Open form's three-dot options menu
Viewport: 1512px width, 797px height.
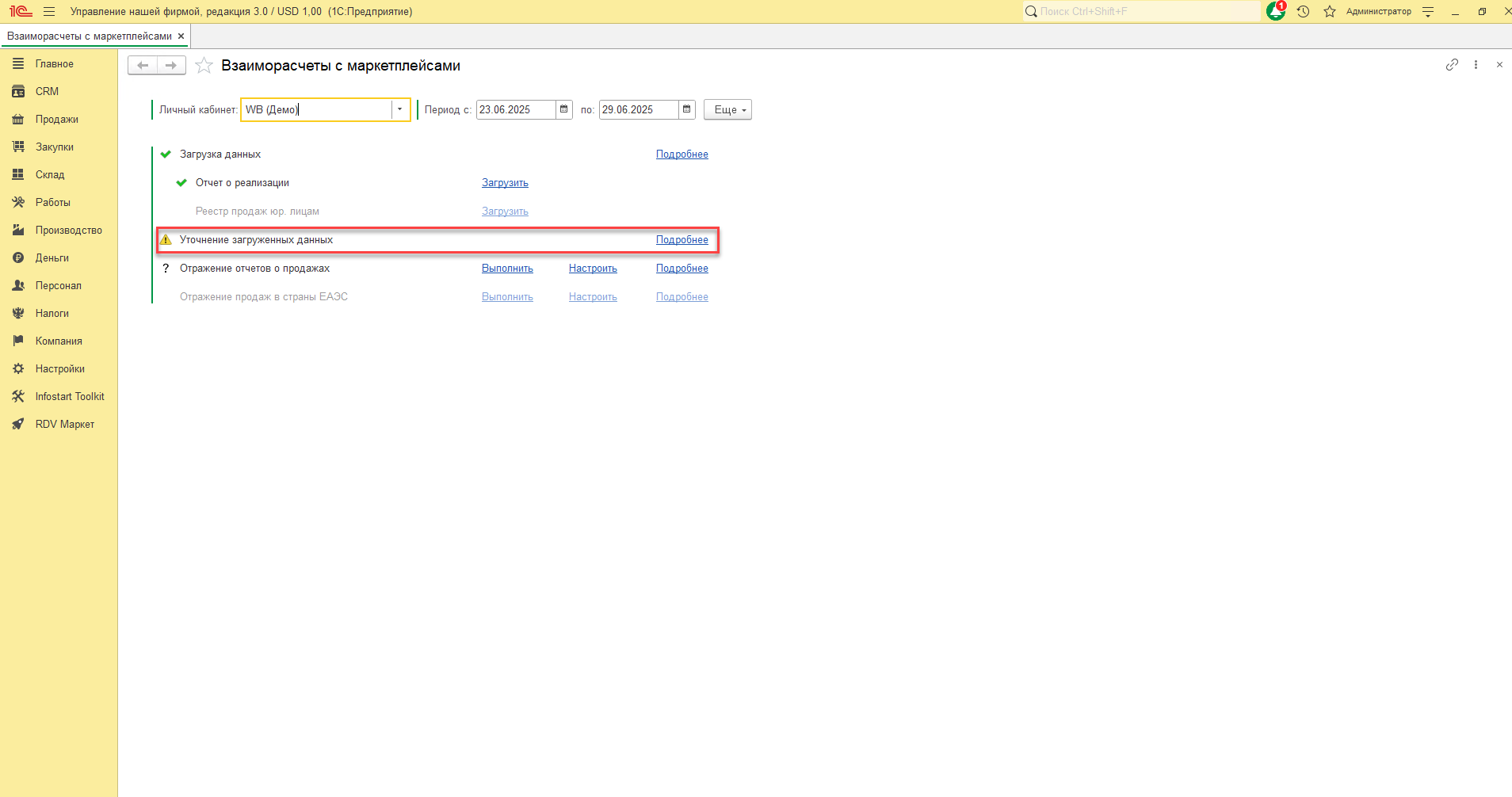tap(1476, 65)
